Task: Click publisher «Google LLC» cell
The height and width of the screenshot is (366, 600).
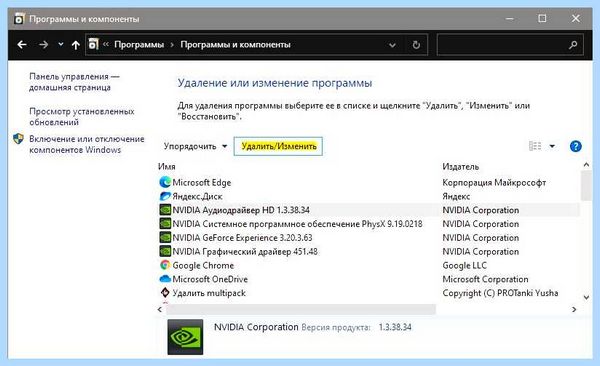Action: (x=464, y=265)
